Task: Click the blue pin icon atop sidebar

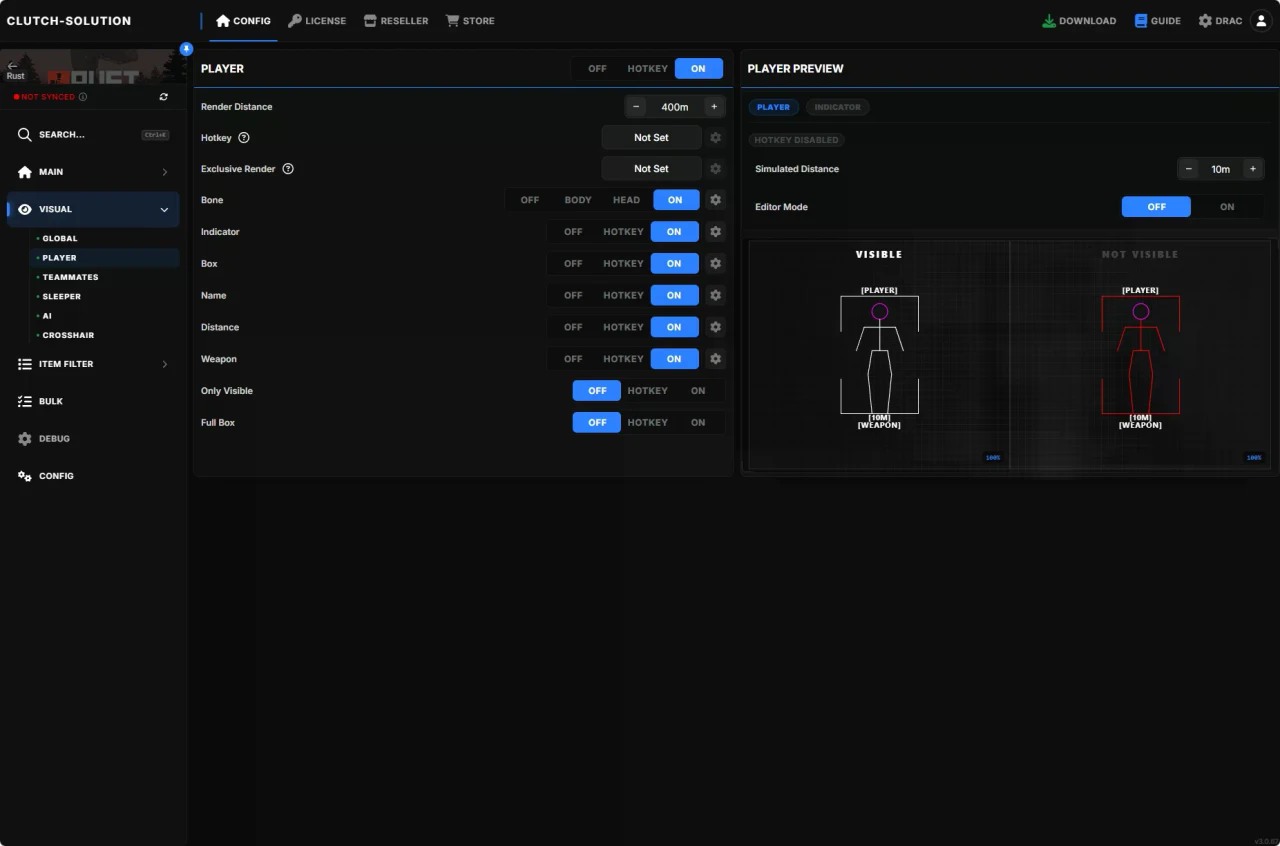Action: pyautogui.click(x=186, y=49)
